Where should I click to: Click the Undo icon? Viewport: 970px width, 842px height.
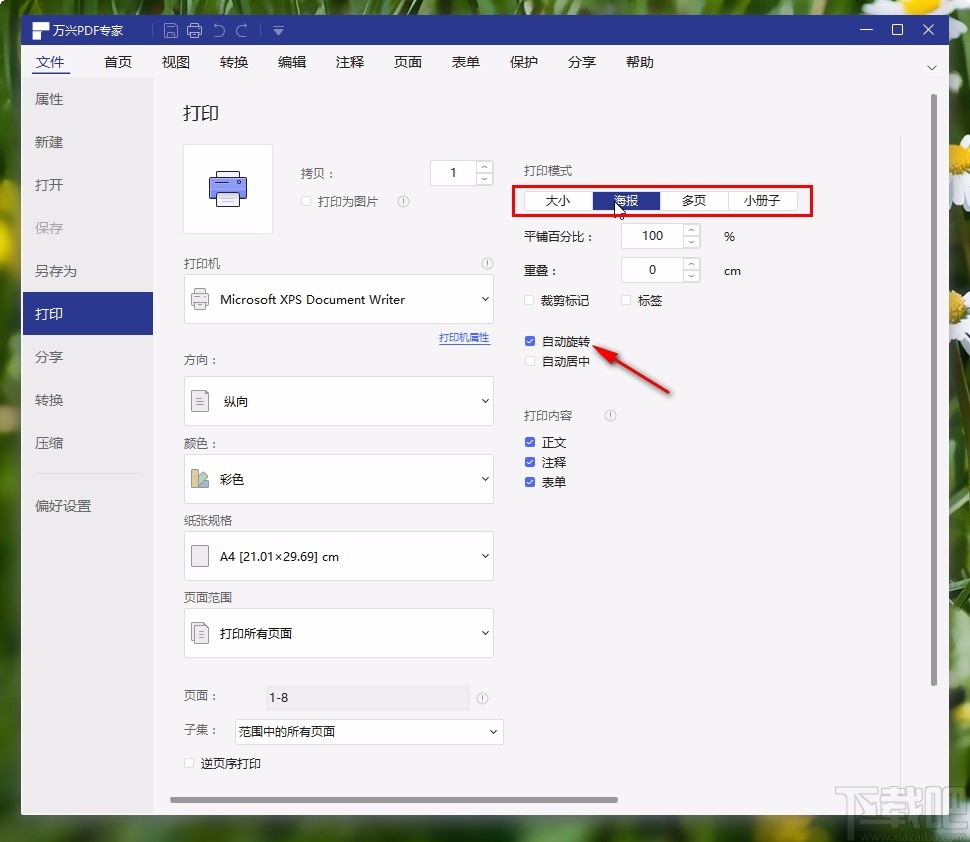click(x=219, y=30)
